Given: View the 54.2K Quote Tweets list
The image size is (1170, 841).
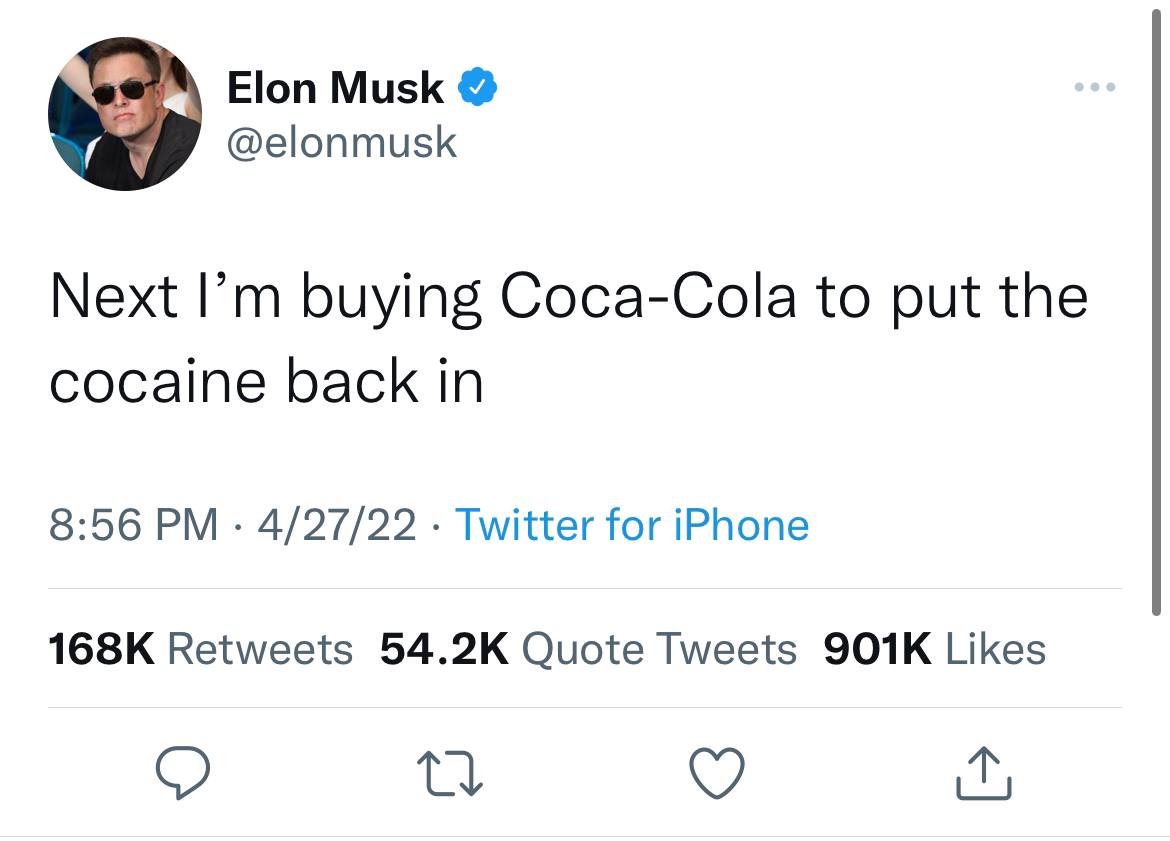Looking at the screenshot, I should pyautogui.click(x=588, y=648).
